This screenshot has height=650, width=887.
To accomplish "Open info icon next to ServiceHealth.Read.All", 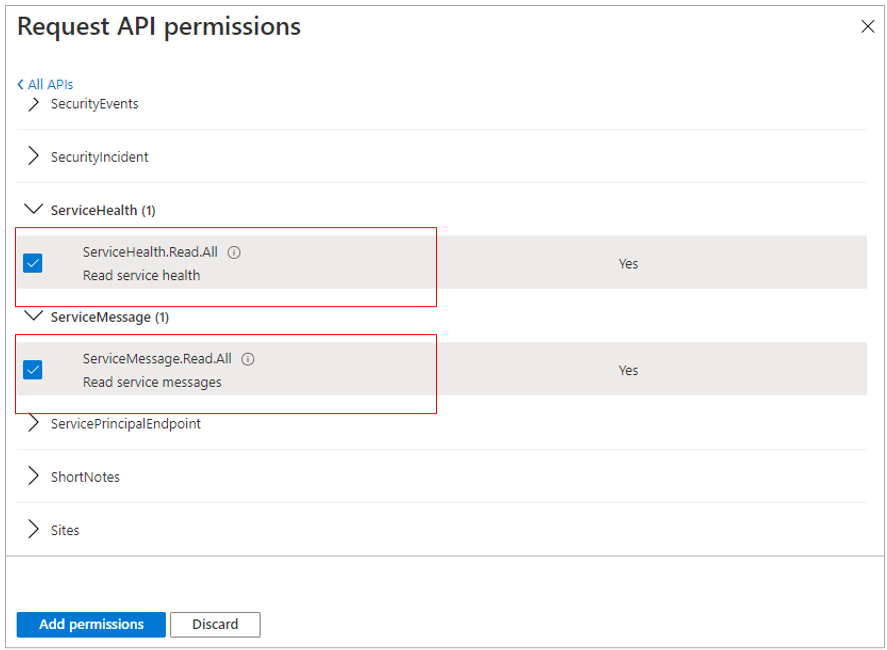I will click(234, 252).
